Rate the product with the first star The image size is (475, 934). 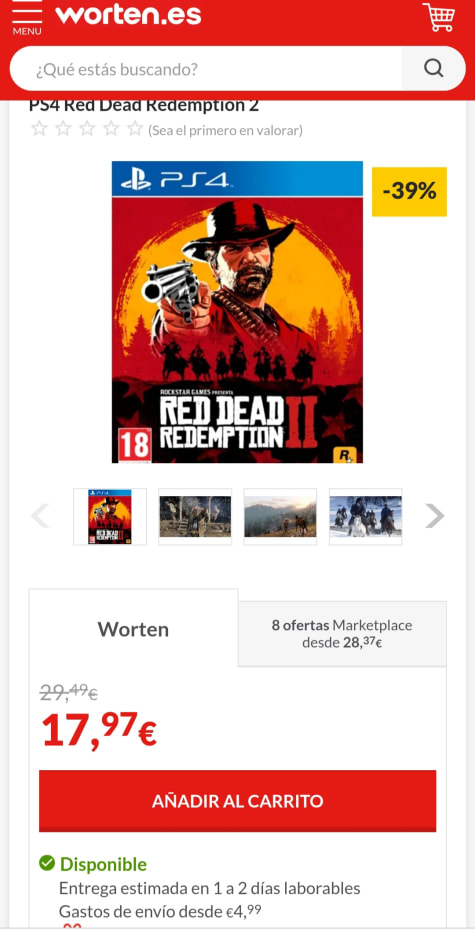point(39,129)
